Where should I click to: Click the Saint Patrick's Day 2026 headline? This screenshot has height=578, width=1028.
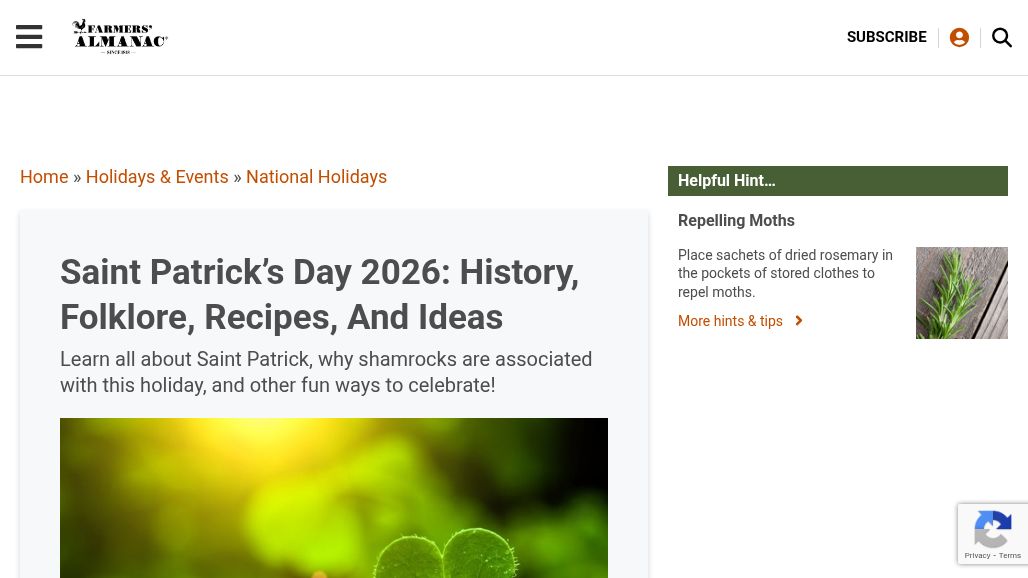point(319,294)
